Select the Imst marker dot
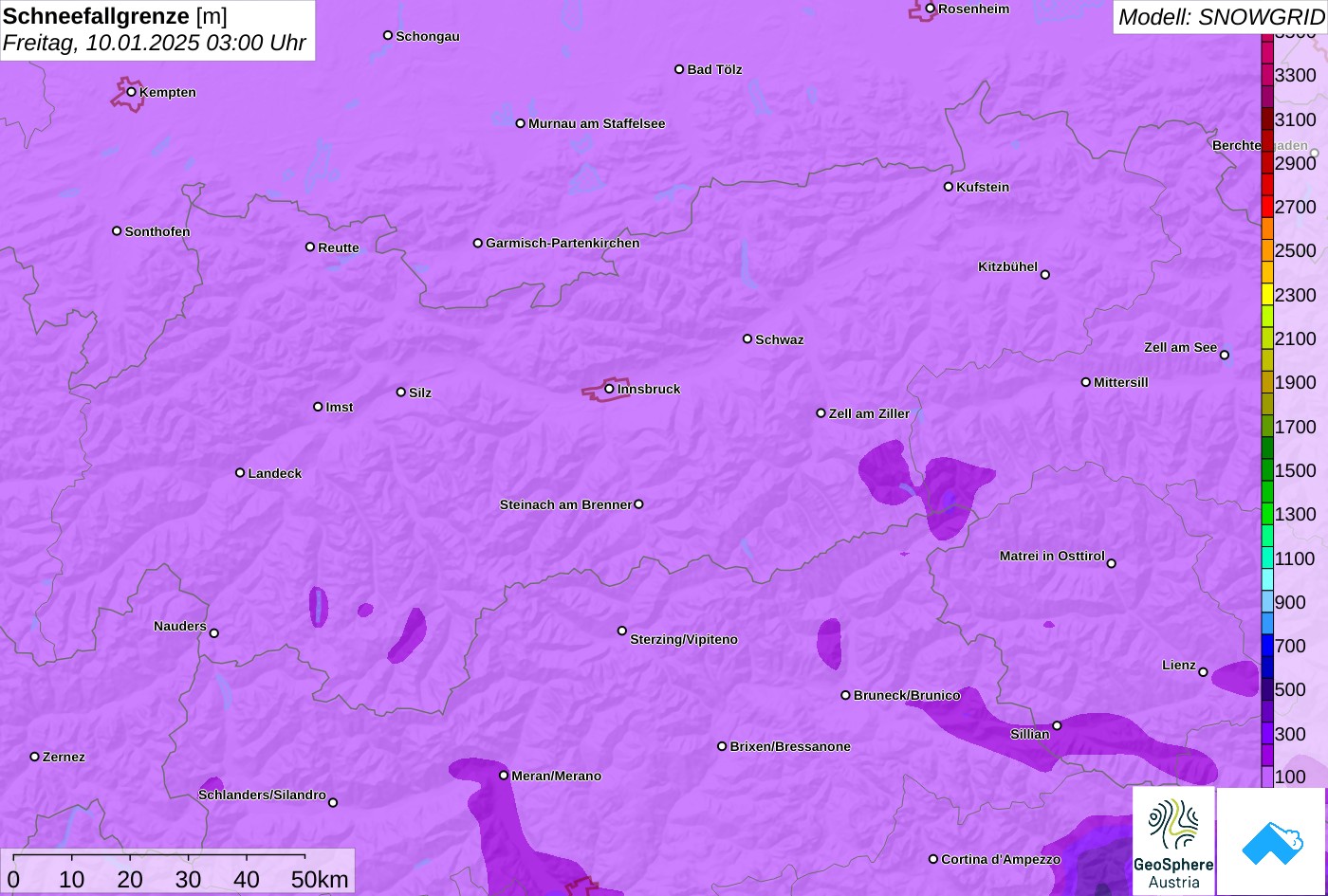 pyautogui.click(x=318, y=407)
